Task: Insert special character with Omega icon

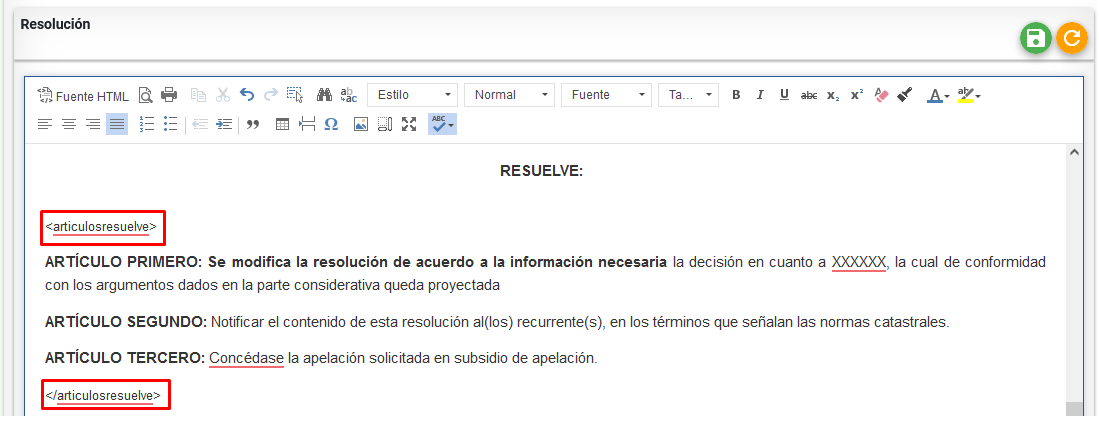Action: pos(330,124)
